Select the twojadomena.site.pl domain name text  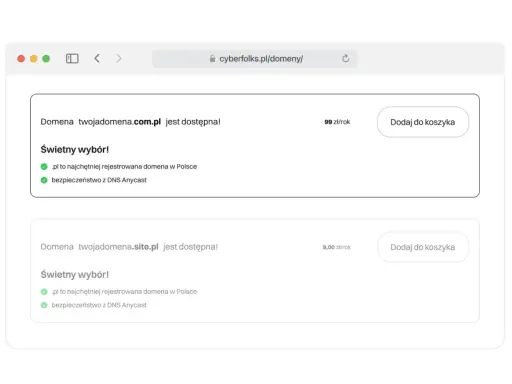point(118,247)
